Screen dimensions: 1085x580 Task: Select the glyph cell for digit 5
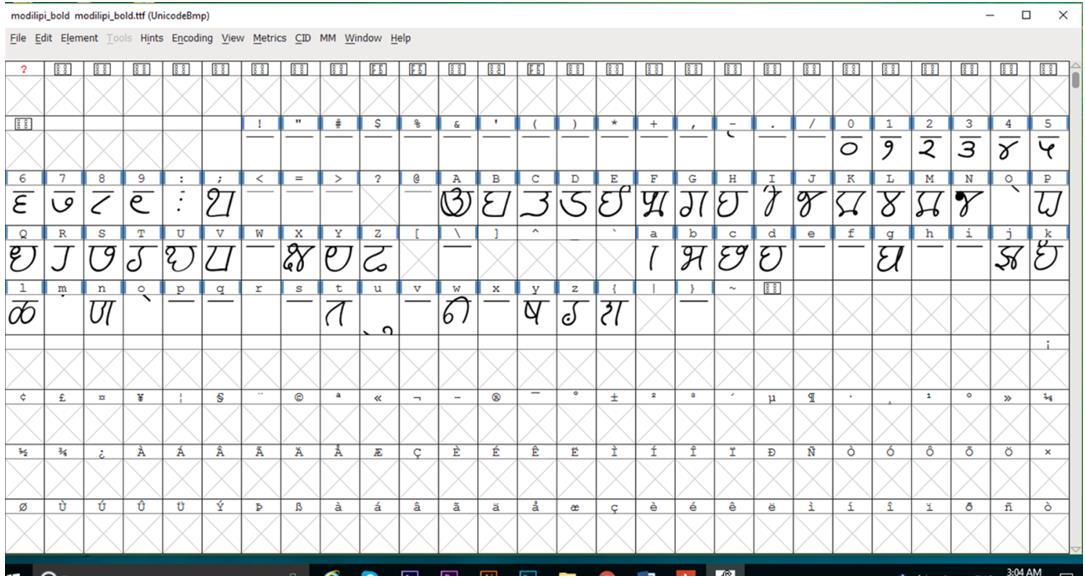tap(1049, 149)
